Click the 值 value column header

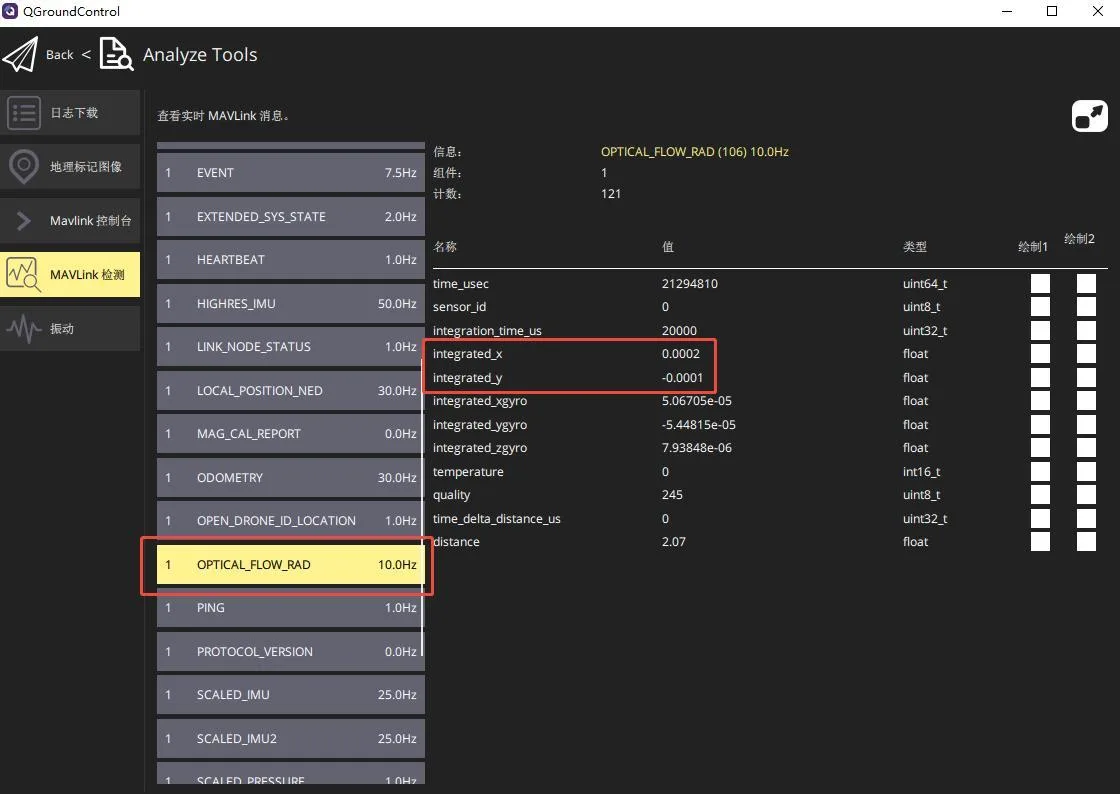point(668,247)
